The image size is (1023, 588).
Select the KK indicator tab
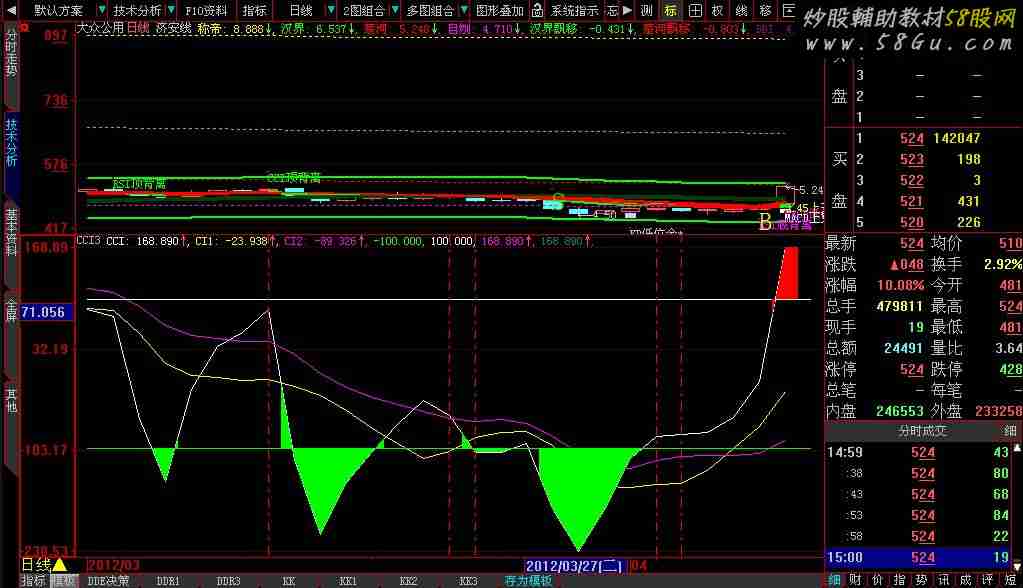click(x=289, y=581)
